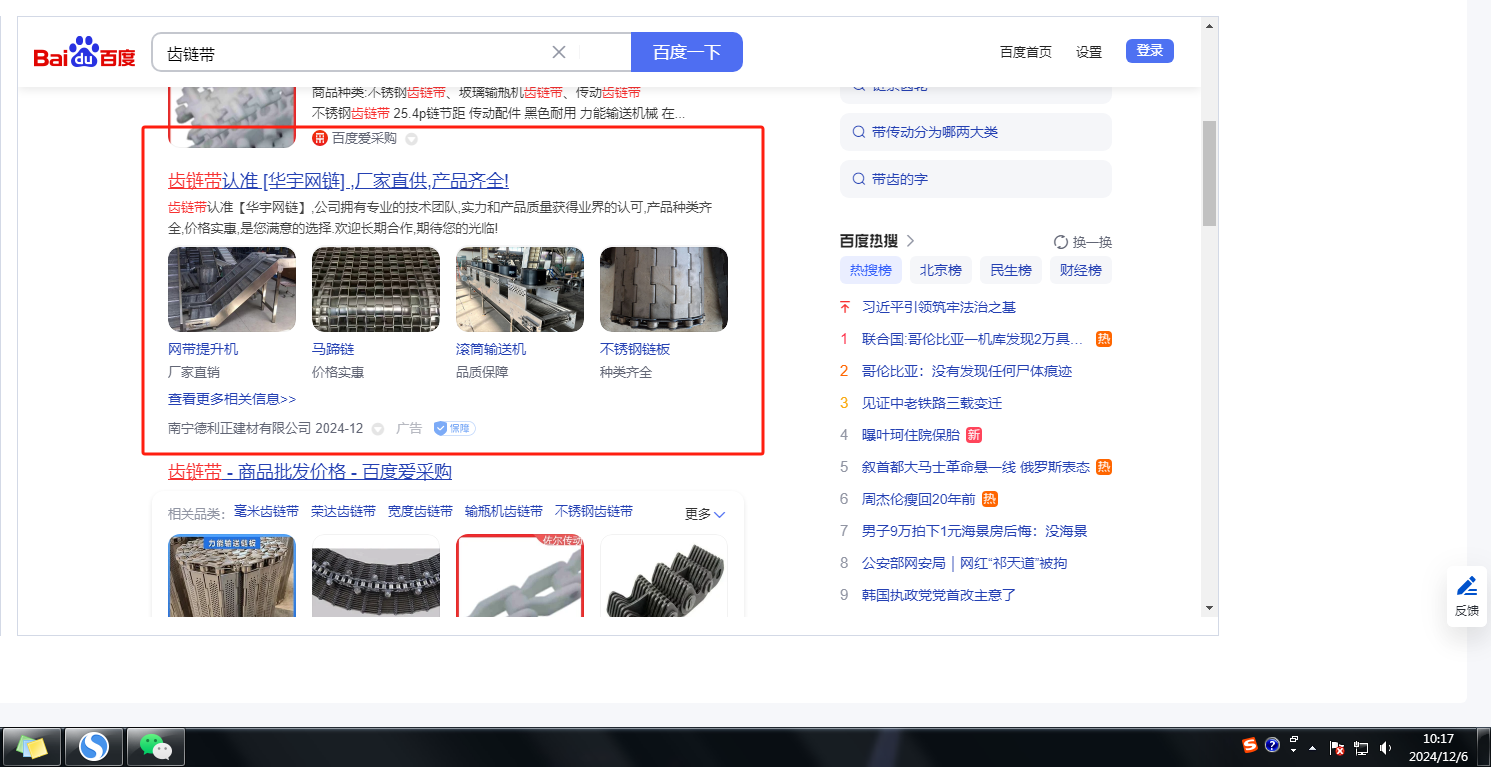Open the taskbar clock showing 10:17

[x=1438, y=747]
